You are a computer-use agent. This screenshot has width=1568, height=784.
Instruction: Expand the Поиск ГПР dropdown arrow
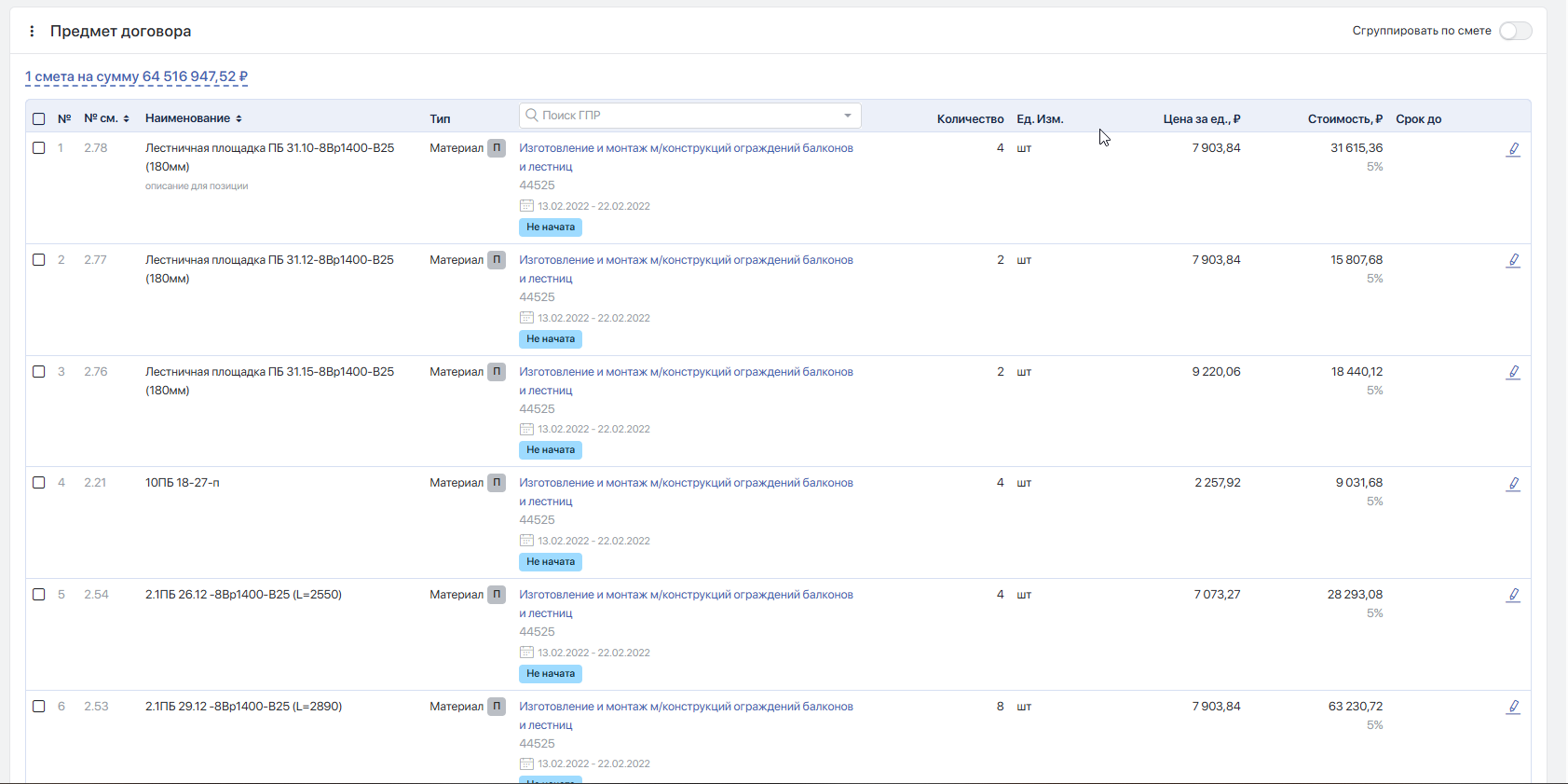(x=848, y=116)
